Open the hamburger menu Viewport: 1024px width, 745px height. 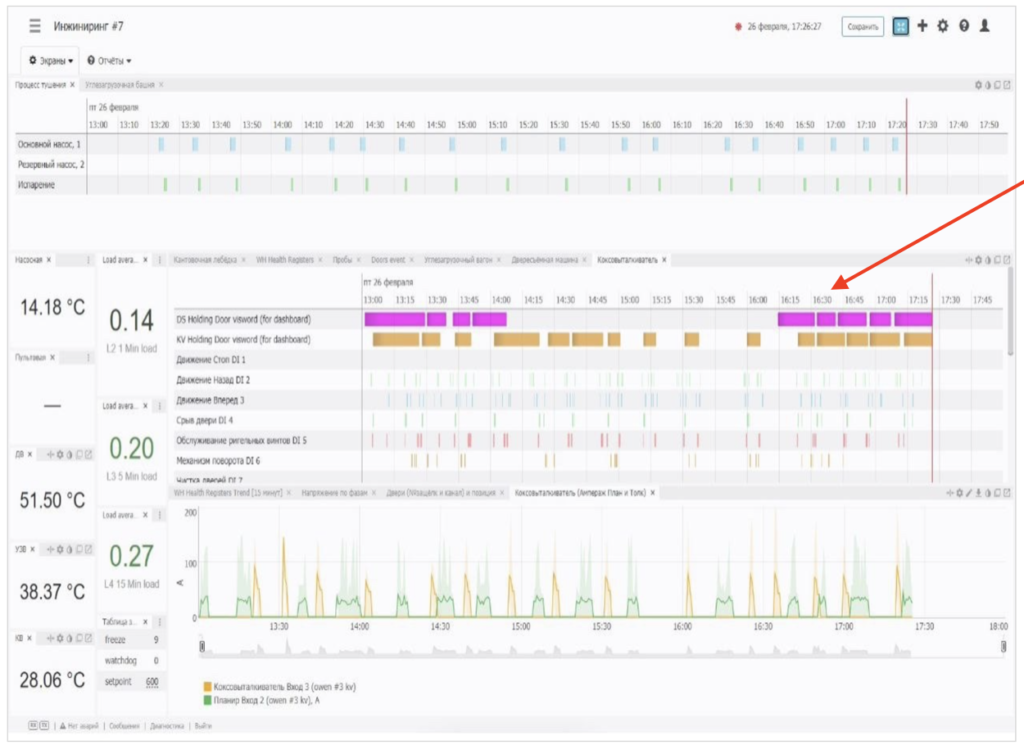tap(35, 26)
